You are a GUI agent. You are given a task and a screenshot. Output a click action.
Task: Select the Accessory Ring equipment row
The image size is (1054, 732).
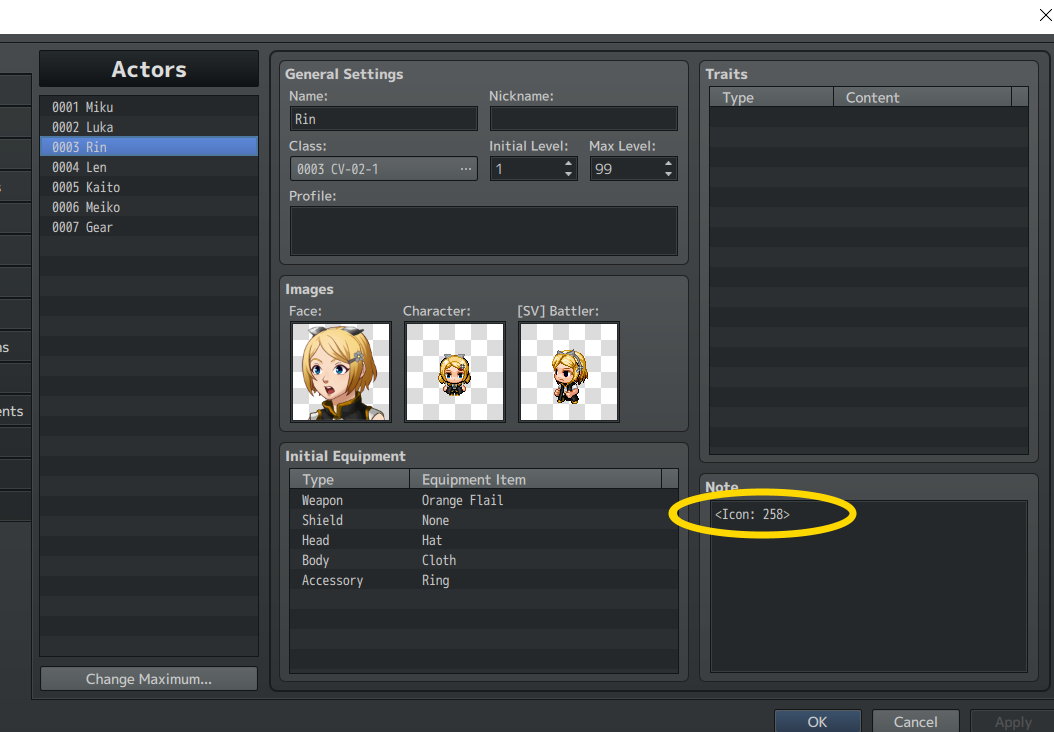coord(483,581)
